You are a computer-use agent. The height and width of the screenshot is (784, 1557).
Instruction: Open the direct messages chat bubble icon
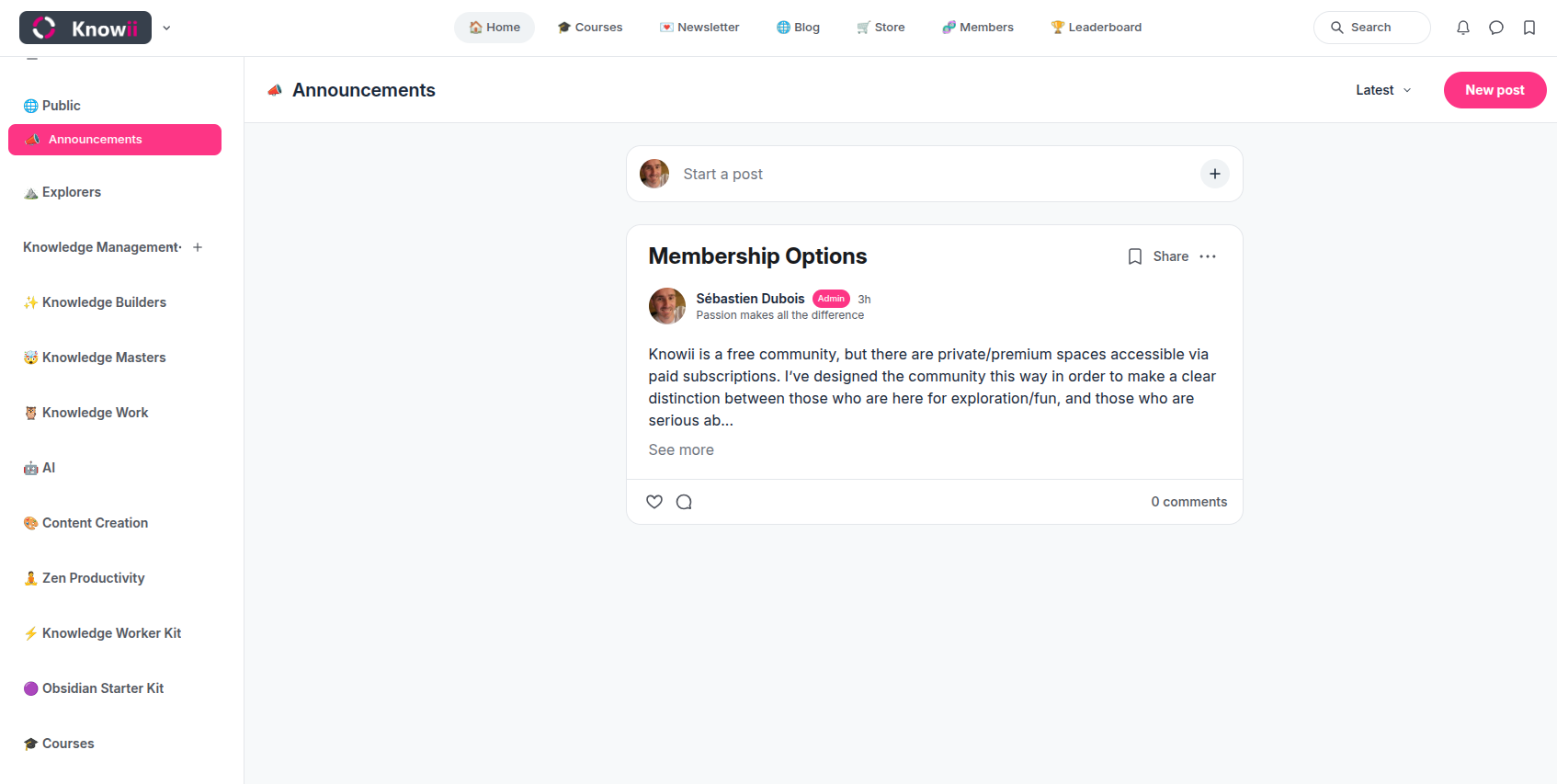[1496, 28]
